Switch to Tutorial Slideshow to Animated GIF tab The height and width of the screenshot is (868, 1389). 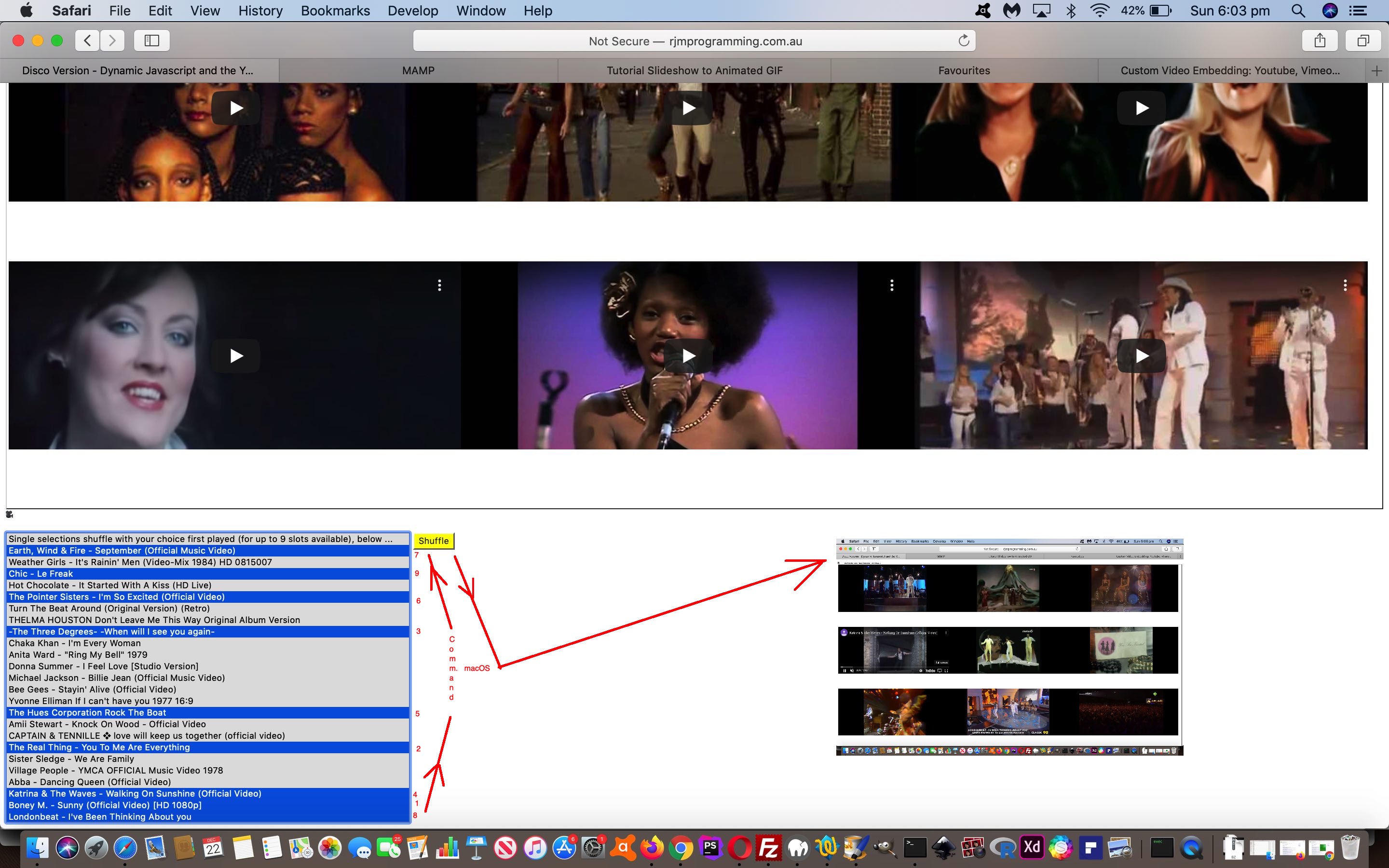tap(694, 70)
